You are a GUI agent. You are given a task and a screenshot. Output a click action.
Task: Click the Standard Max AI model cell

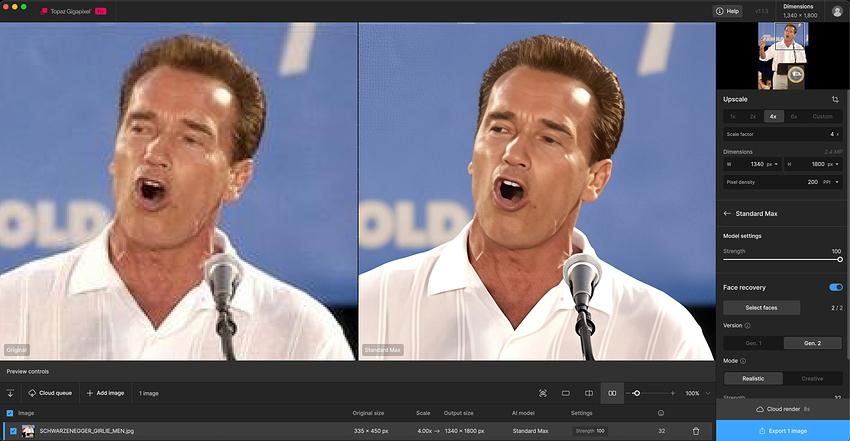[x=530, y=431]
